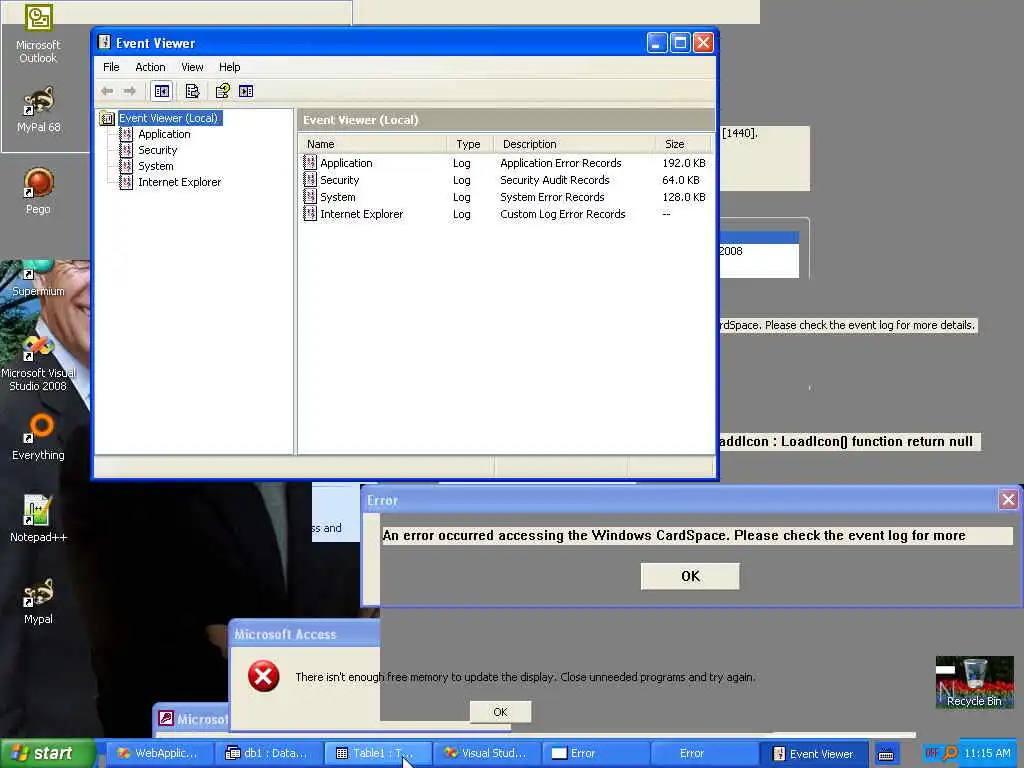This screenshot has width=1024, height=768.
Task: Select Security log in the console tree
Action: pos(157,150)
